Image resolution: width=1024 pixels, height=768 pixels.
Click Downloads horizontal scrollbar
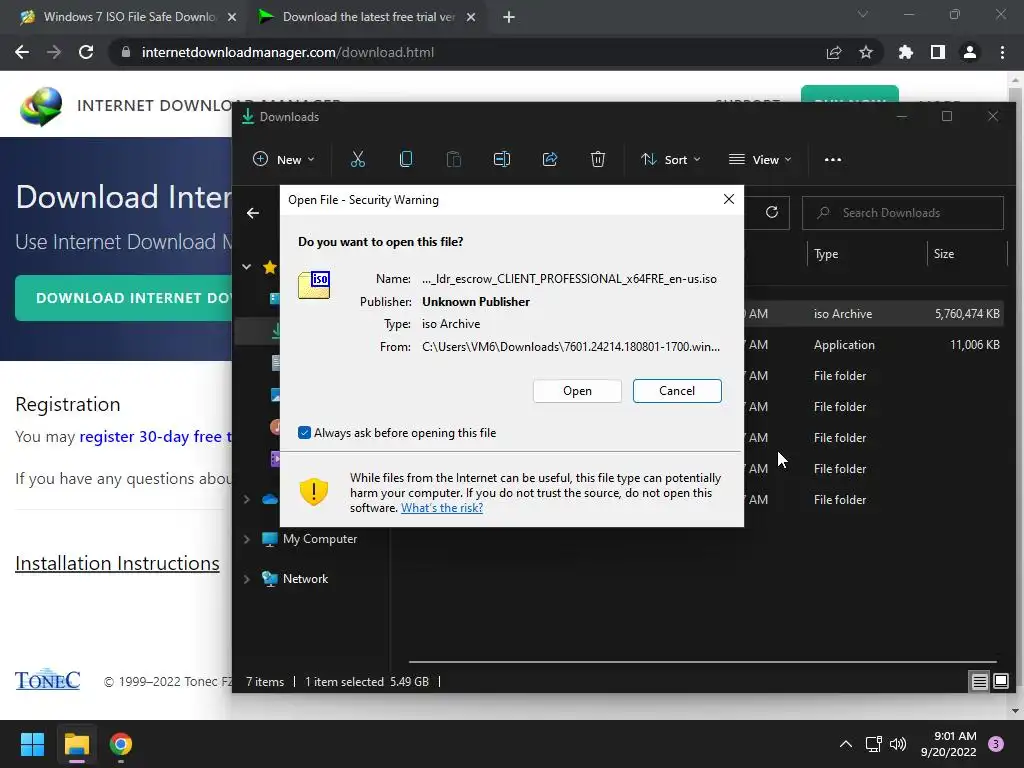point(703,662)
